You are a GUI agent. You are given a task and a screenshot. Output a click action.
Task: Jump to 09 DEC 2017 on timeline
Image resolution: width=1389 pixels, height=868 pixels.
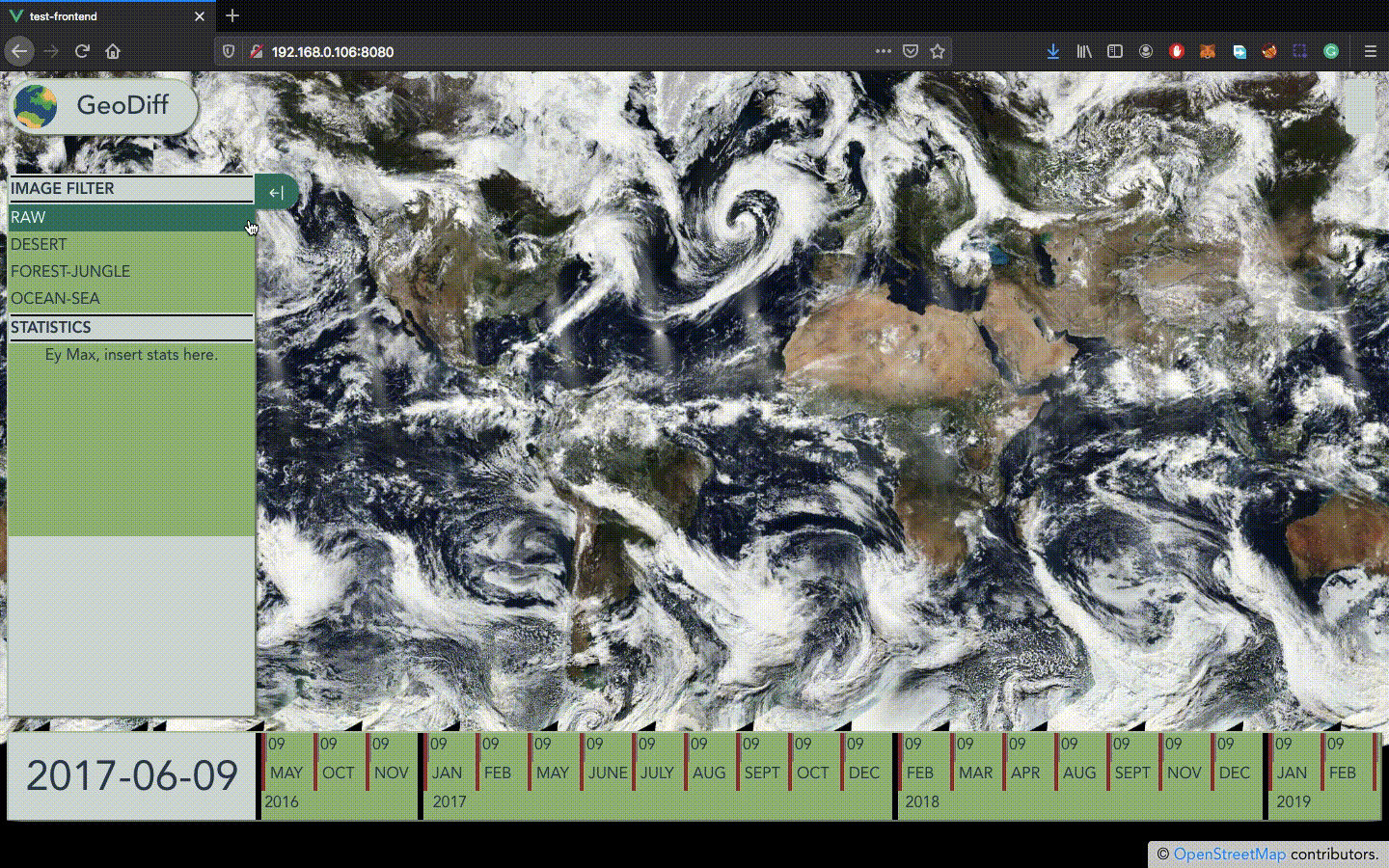pyautogui.click(x=866, y=762)
